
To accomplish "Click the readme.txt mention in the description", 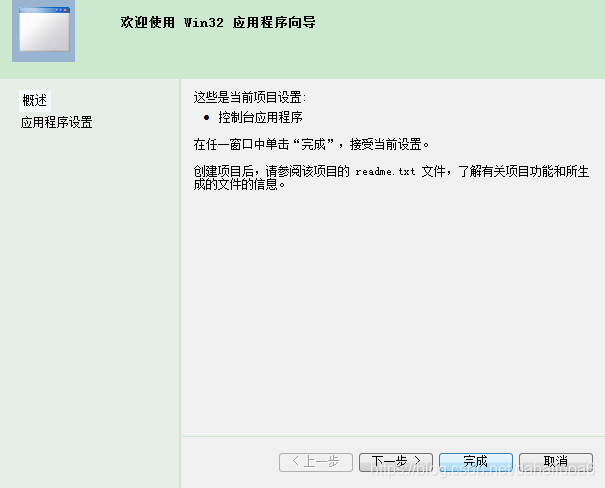I will pos(385,171).
